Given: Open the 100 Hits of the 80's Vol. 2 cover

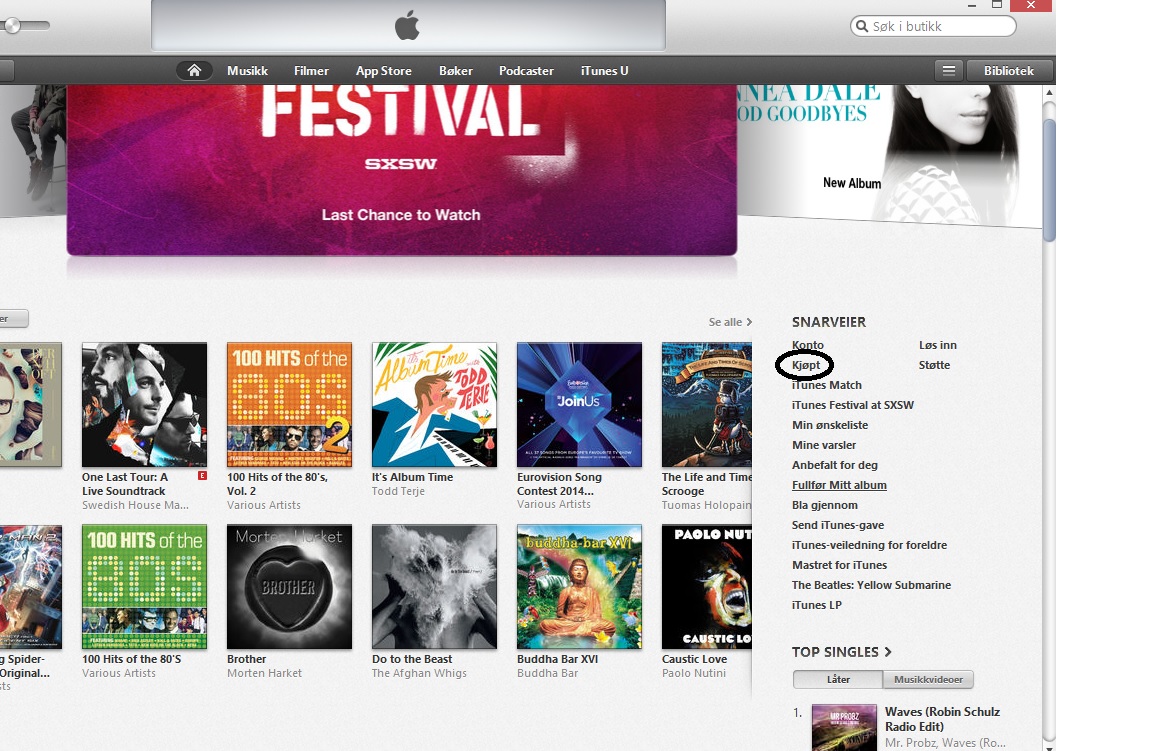Looking at the screenshot, I should click(x=289, y=404).
